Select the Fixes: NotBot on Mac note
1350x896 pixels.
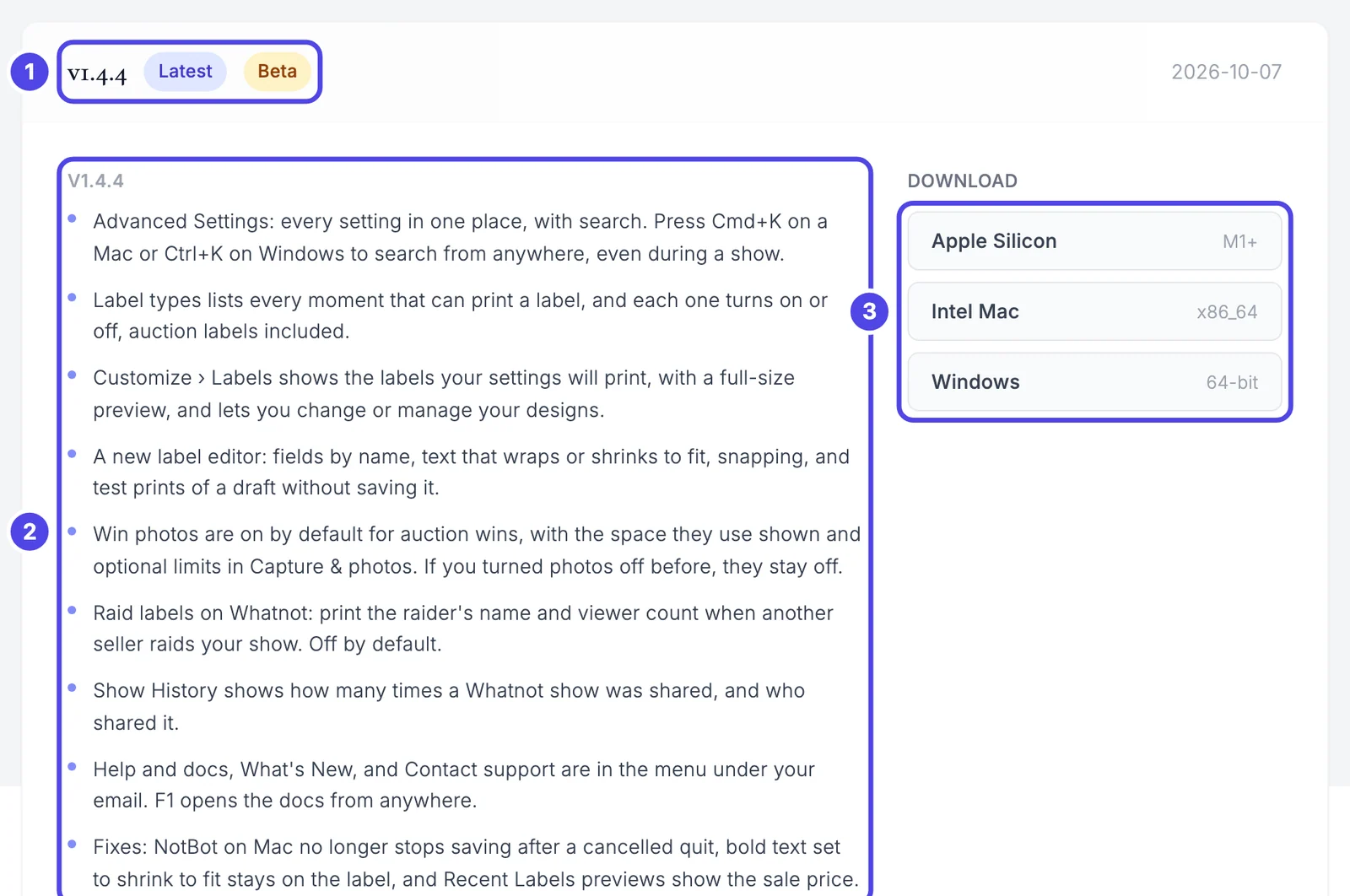(x=476, y=863)
